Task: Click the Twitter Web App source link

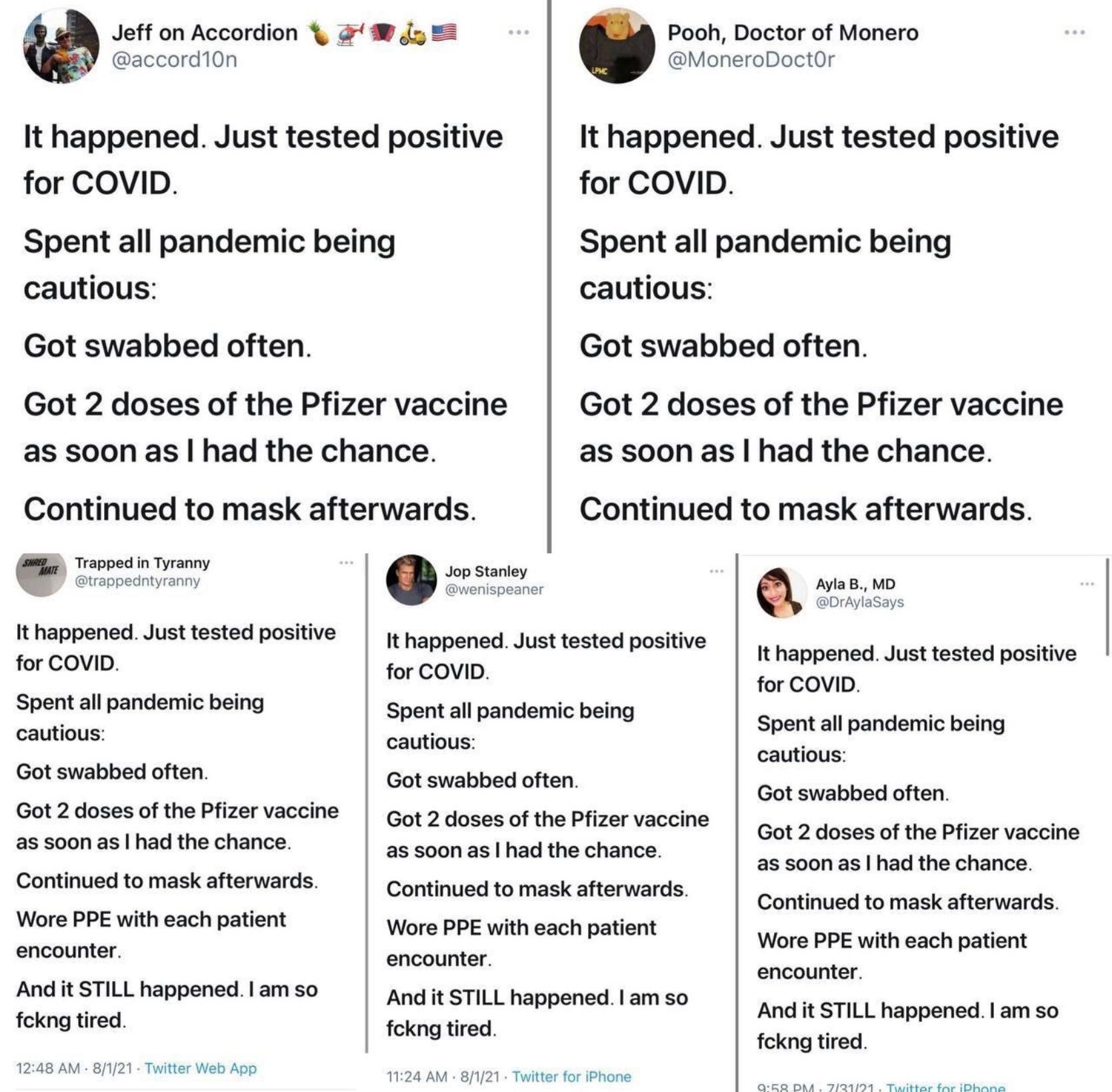Action: click(x=201, y=1068)
